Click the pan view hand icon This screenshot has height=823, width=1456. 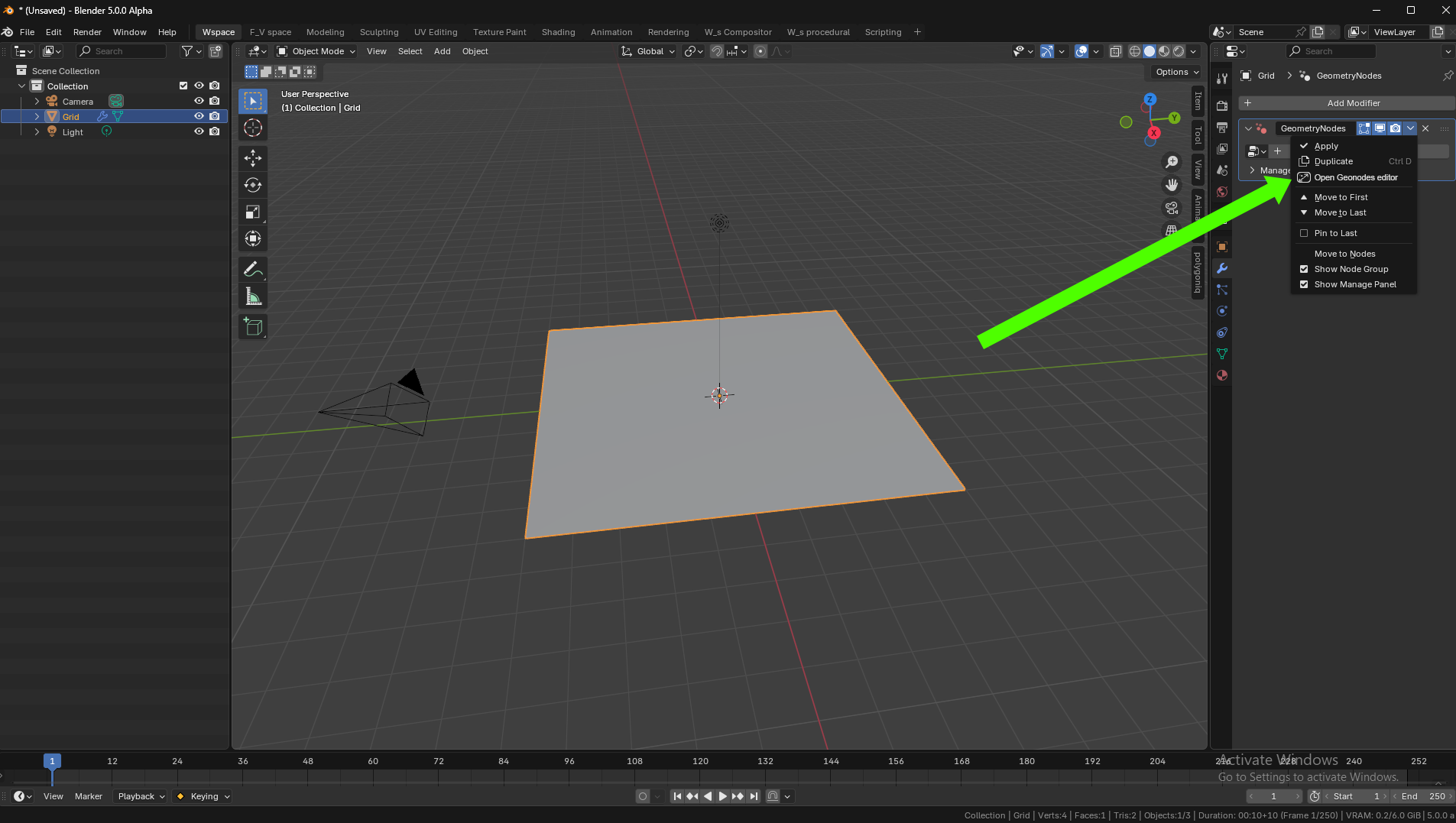1171,185
